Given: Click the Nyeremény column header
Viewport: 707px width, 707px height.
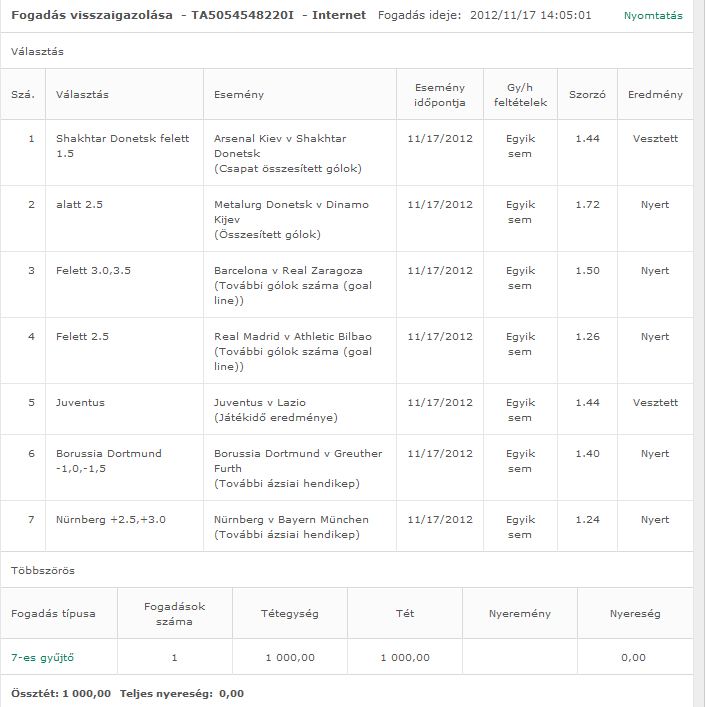Looking at the screenshot, I should coord(520,613).
